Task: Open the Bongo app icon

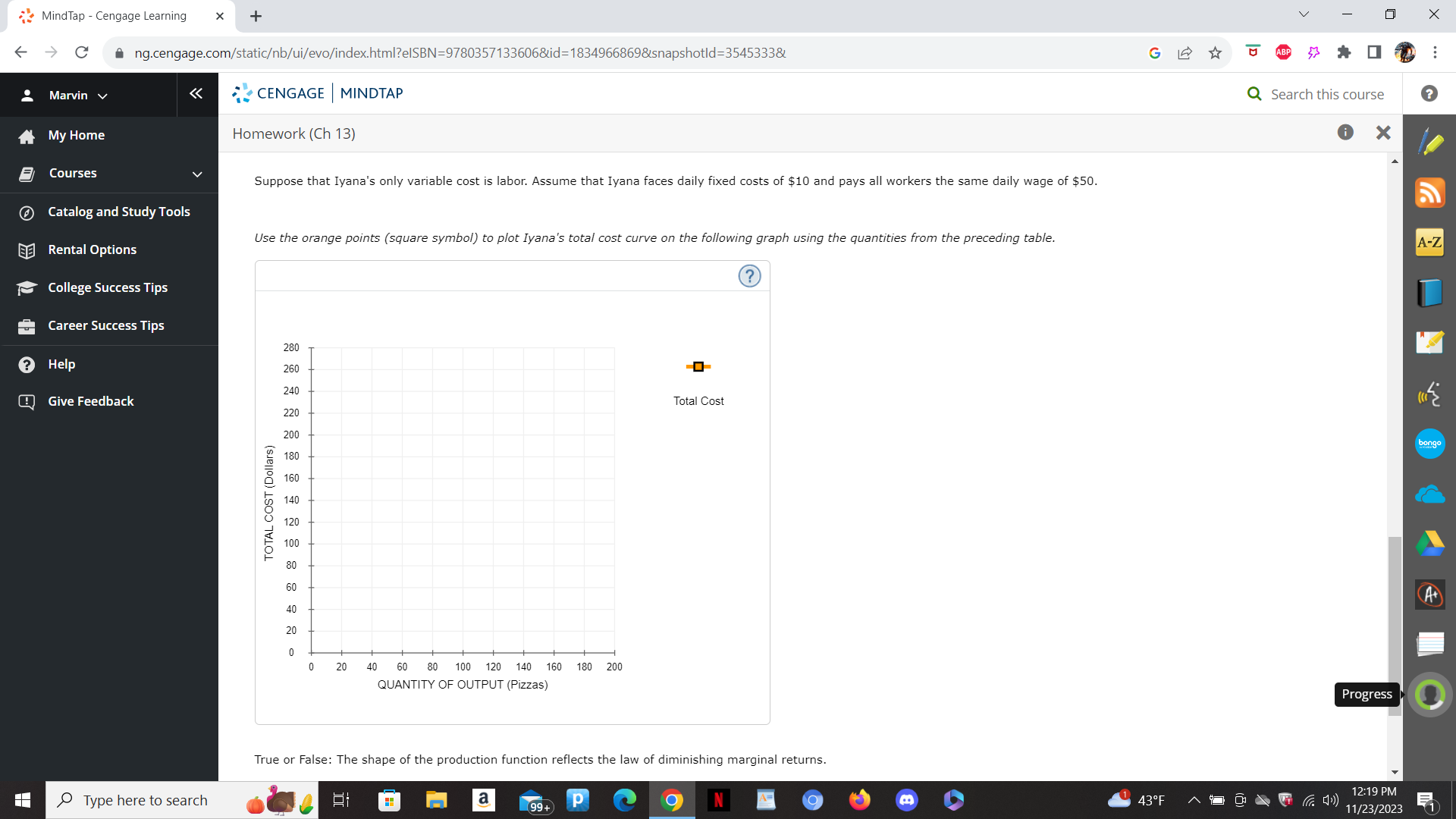Action: click(1429, 444)
